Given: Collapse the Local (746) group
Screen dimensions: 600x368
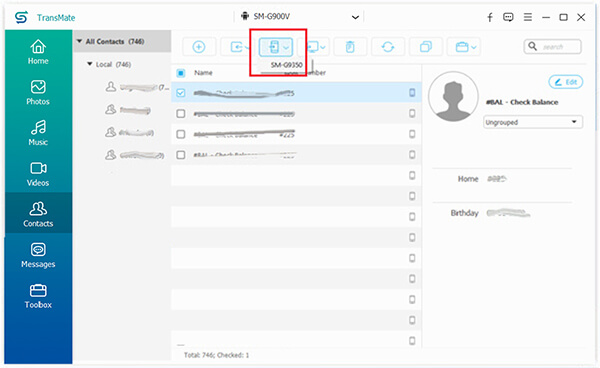Looking at the screenshot, I should [90, 64].
